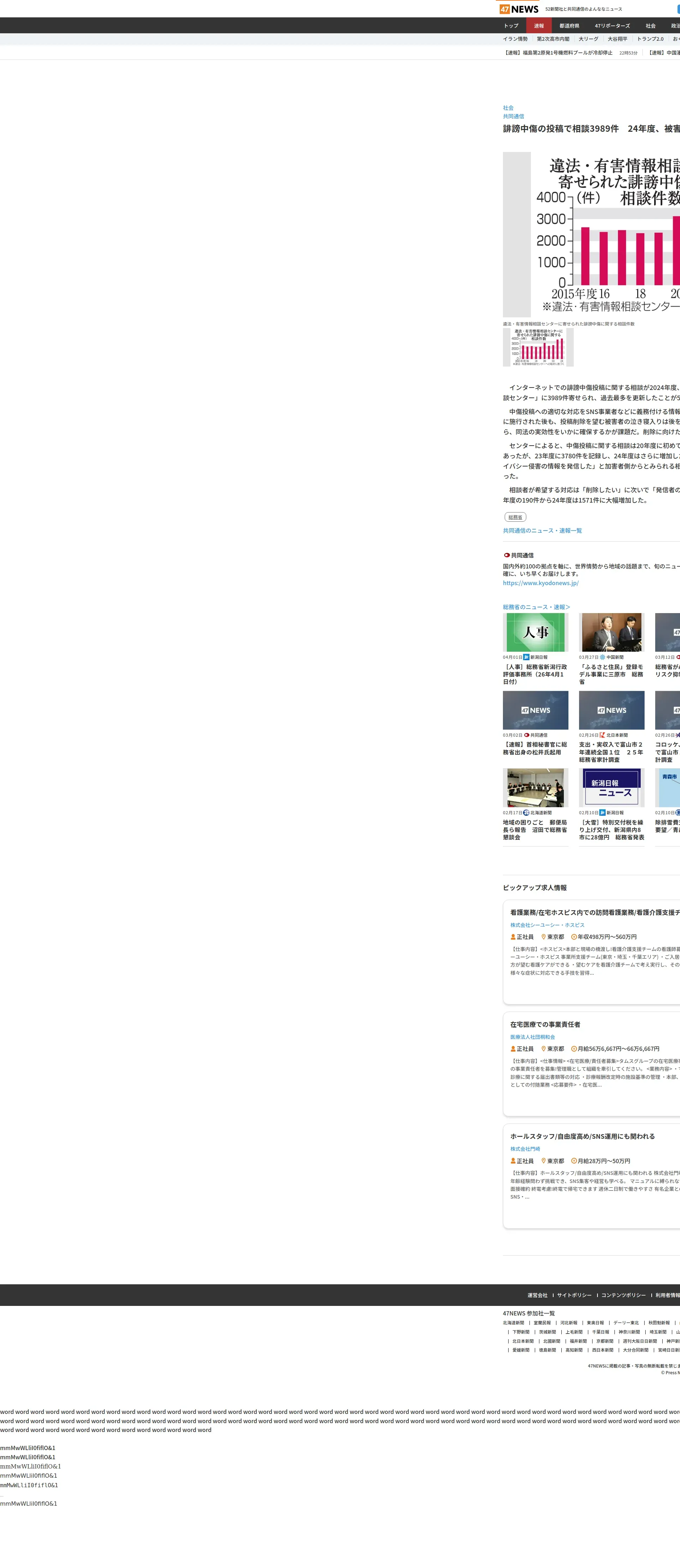Click 室蘭民報 in the participating papers list
The image size is (680, 1568).
click(x=543, y=1323)
